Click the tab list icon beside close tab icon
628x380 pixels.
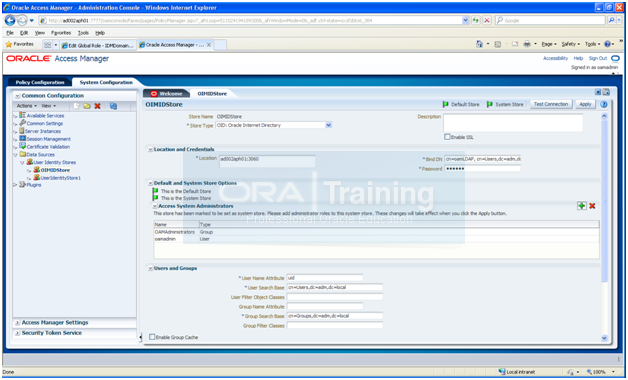point(606,92)
